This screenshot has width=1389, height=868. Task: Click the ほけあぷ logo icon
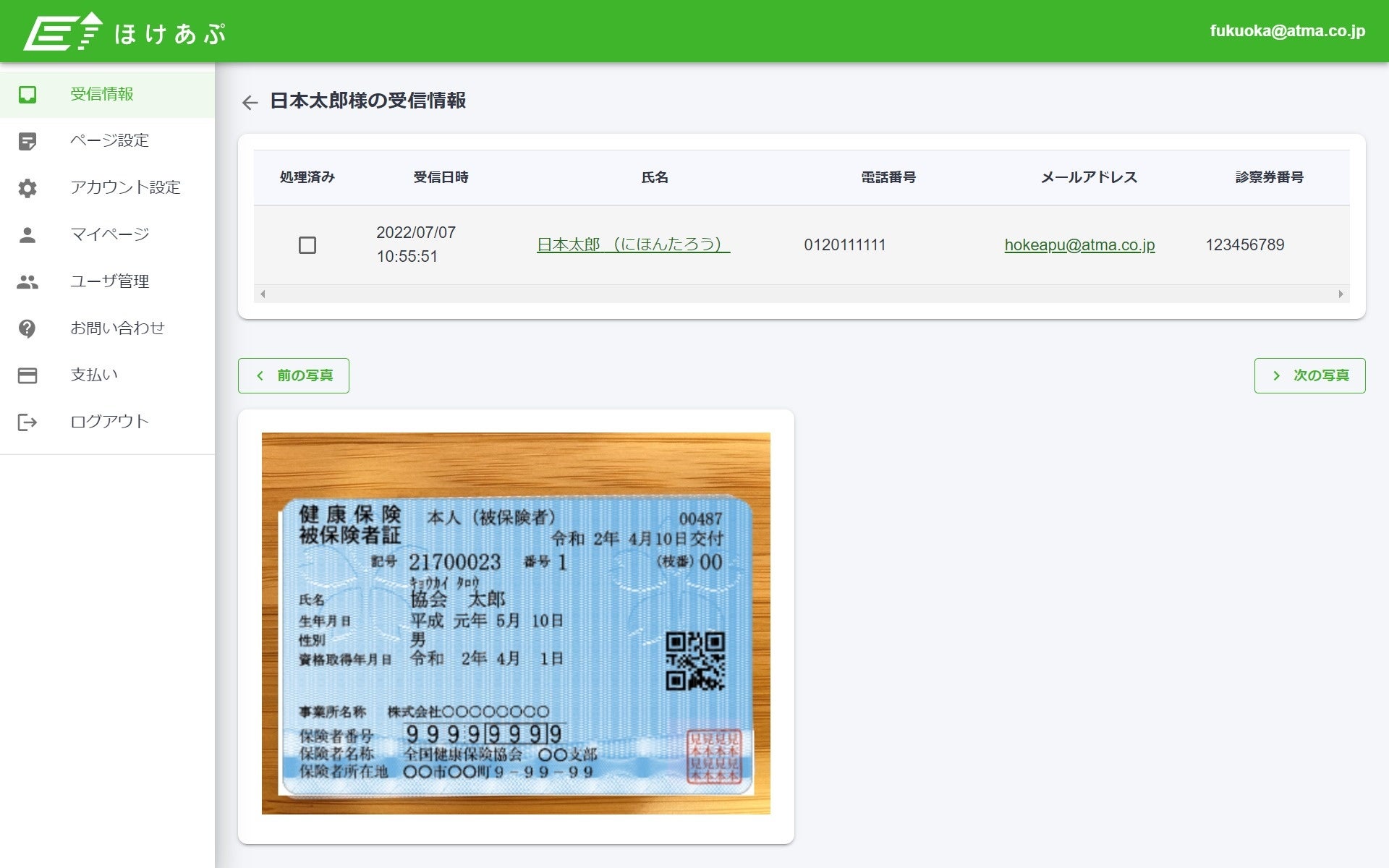tap(62, 32)
